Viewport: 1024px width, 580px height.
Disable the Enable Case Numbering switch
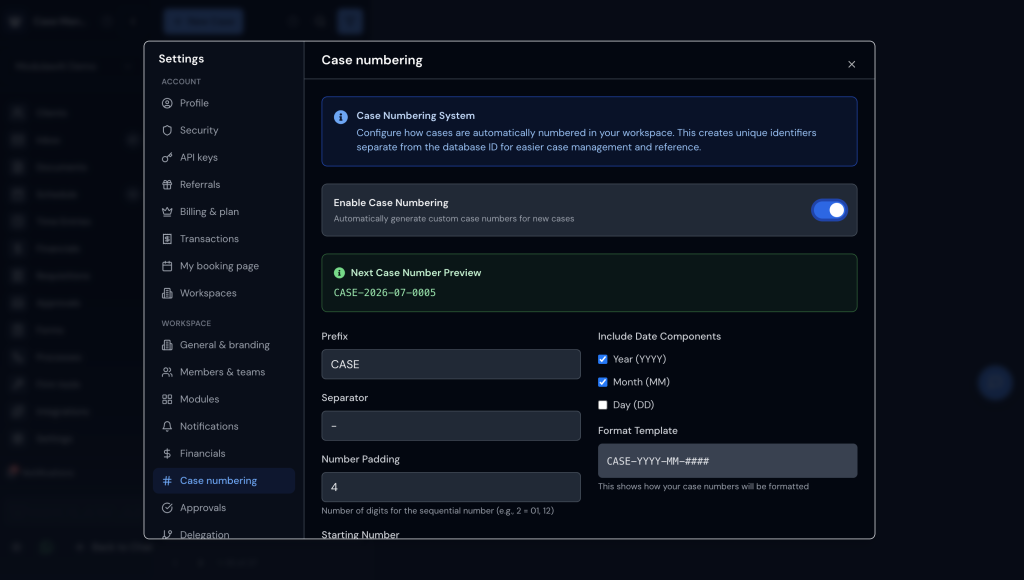pos(829,210)
